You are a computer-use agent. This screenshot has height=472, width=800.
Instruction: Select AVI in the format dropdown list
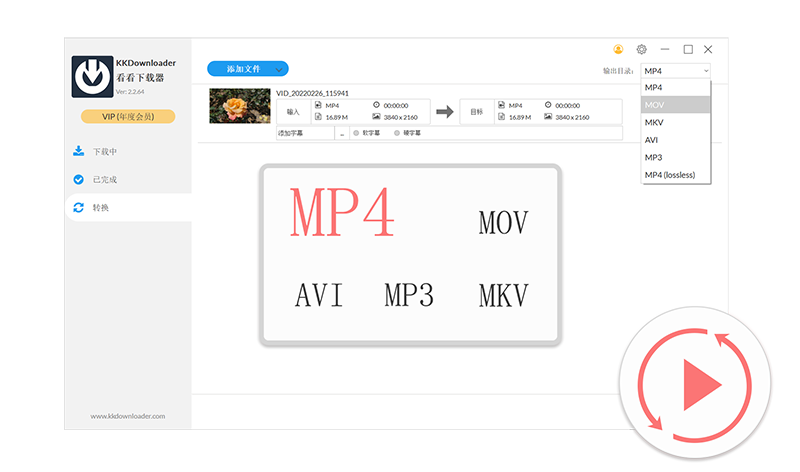click(675, 140)
